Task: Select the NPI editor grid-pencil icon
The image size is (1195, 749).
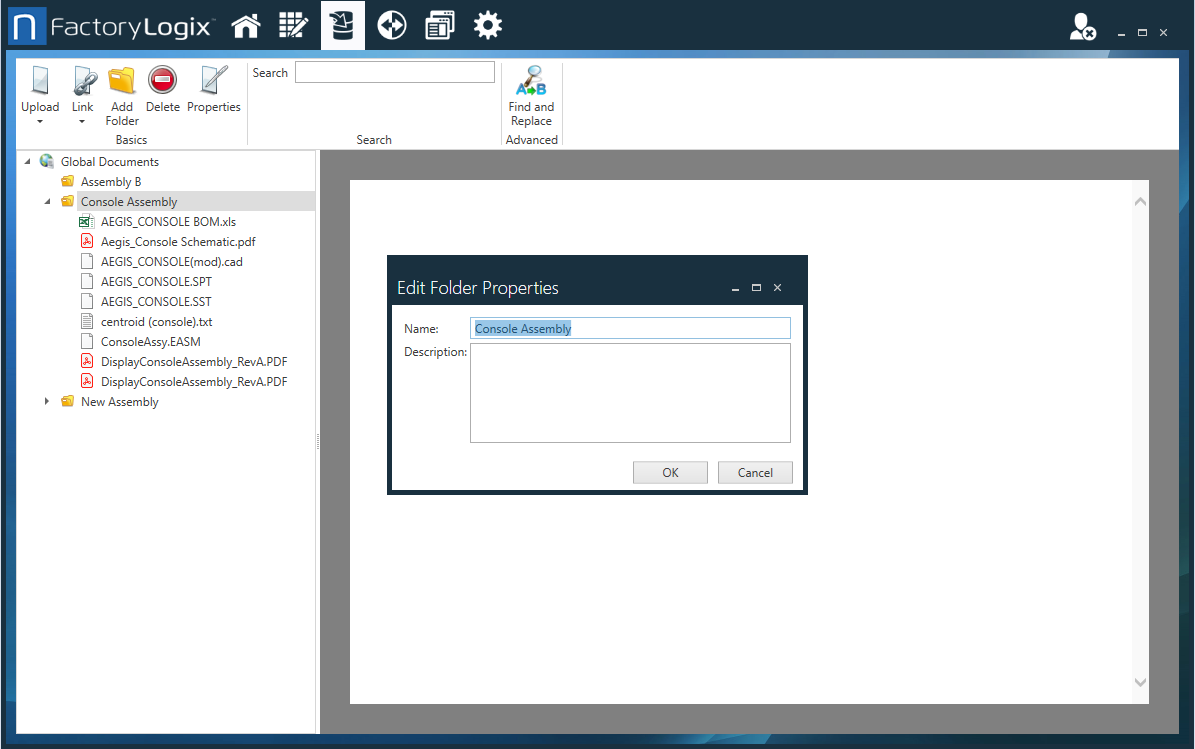Action: tap(294, 24)
